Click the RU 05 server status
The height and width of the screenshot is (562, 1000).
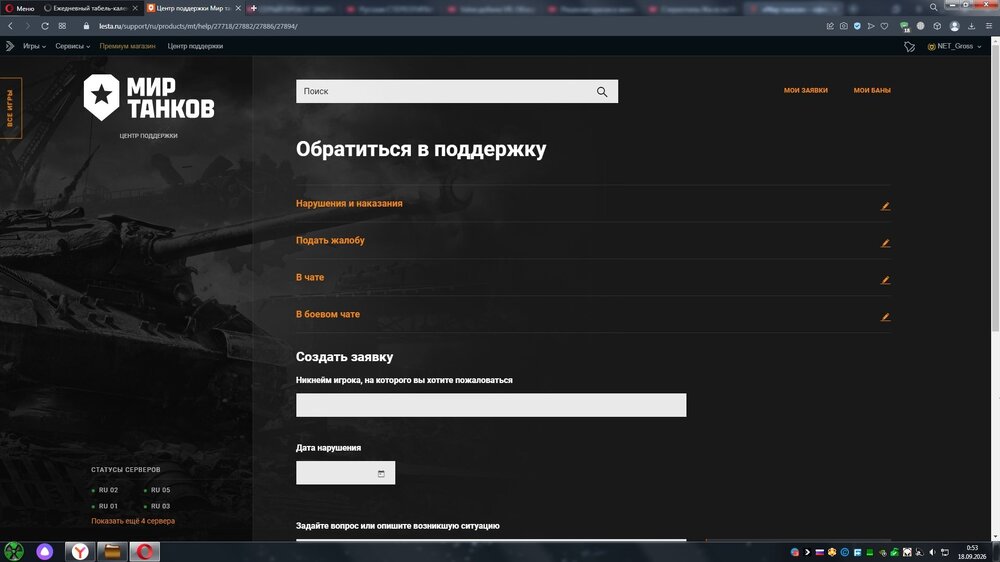(157, 490)
